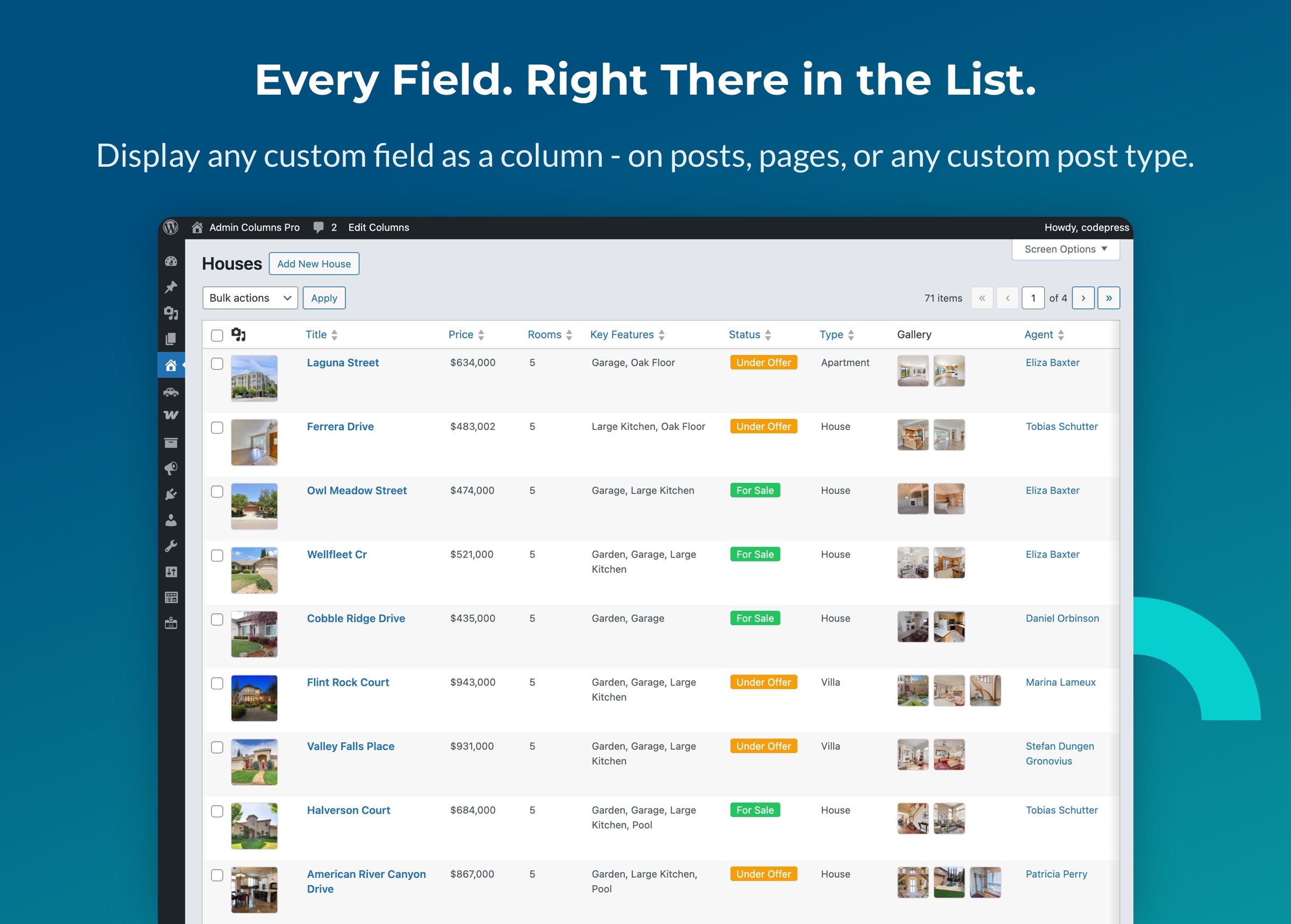
Task: Tick the checkbox next to Laguna Street
Action: (217, 365)
